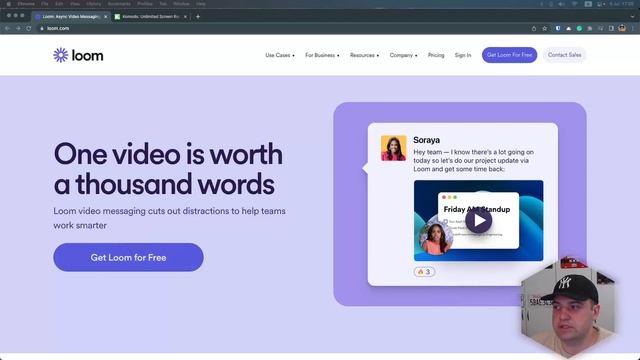Switch to the Komodo Unlimited Screen tab

[x=151, y=17]
